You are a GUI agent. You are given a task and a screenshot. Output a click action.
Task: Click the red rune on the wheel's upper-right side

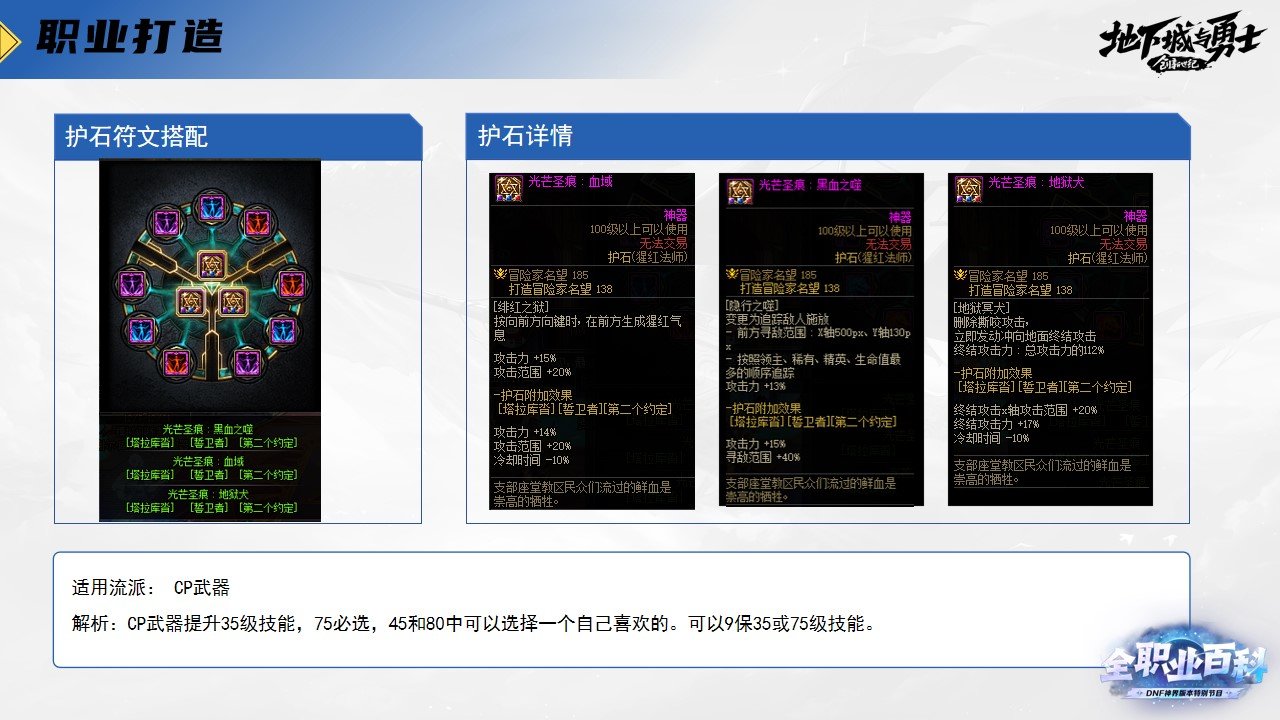291,284
